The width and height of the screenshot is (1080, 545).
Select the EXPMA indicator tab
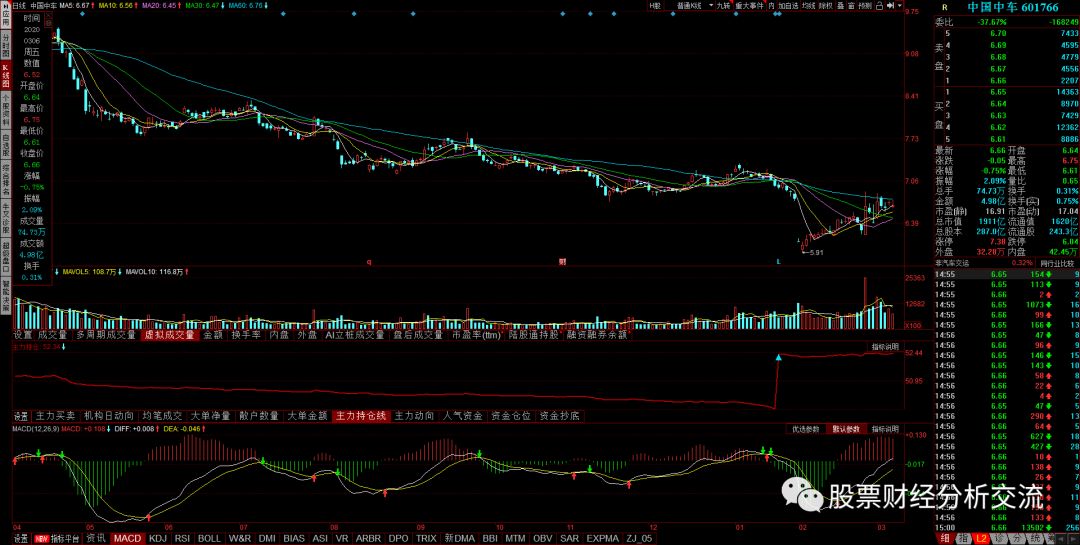(x=603, y=538)
